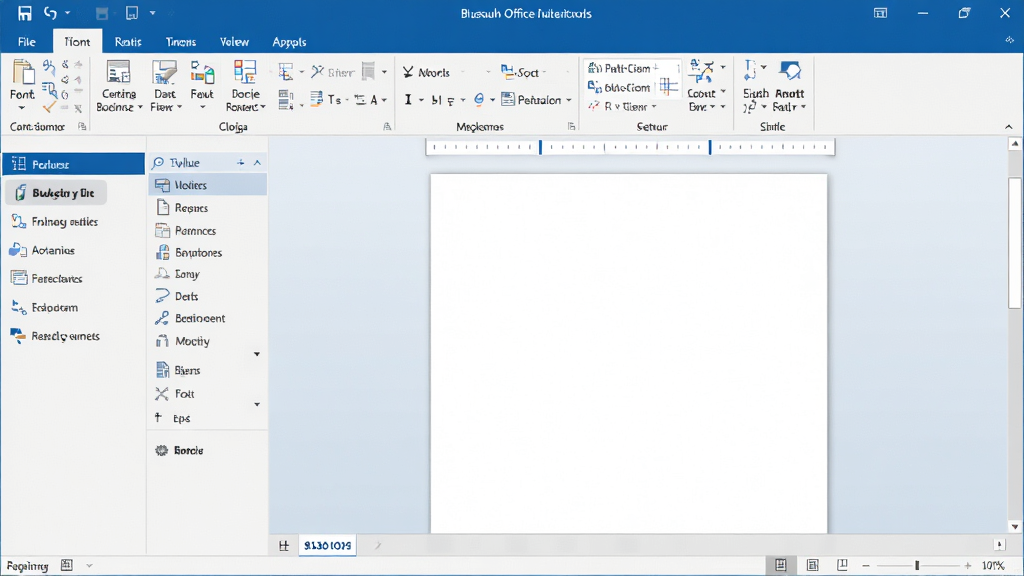Switch to the third view mode button left of zoom minus
This screenshot has width=1024, height=576.
(842, 565)
